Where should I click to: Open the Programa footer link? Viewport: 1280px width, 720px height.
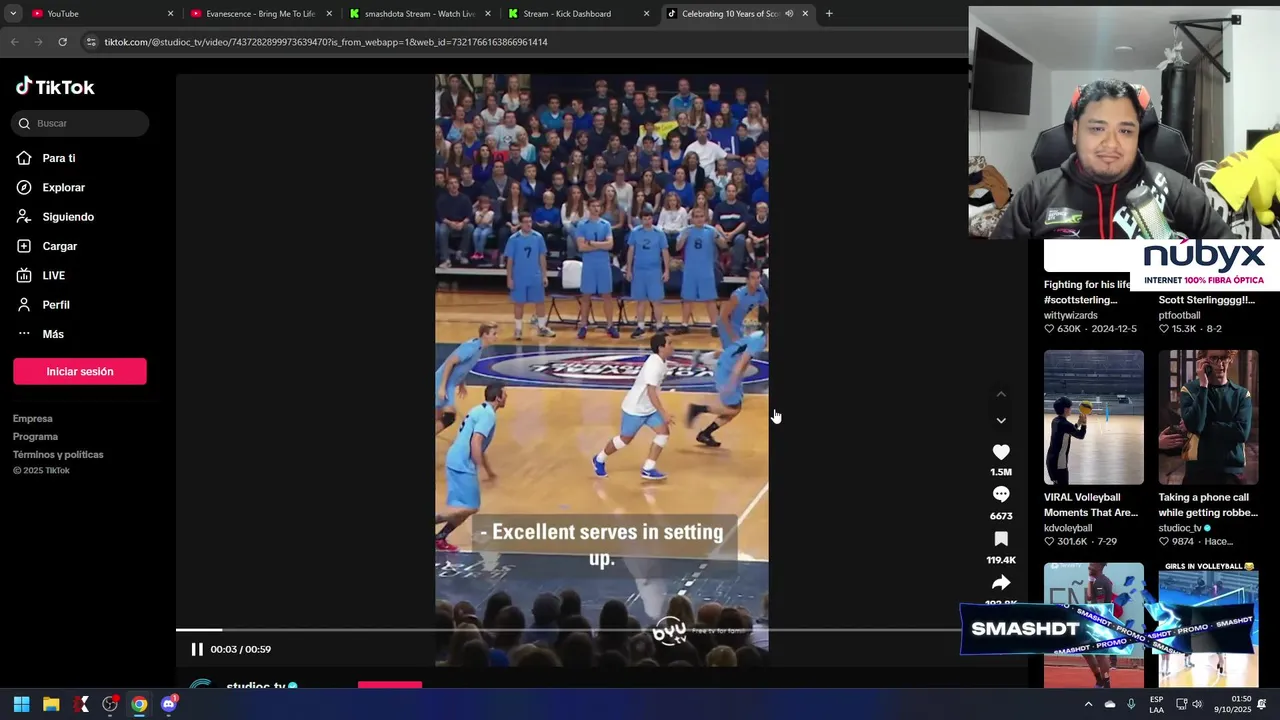click(x=35, y=437)
